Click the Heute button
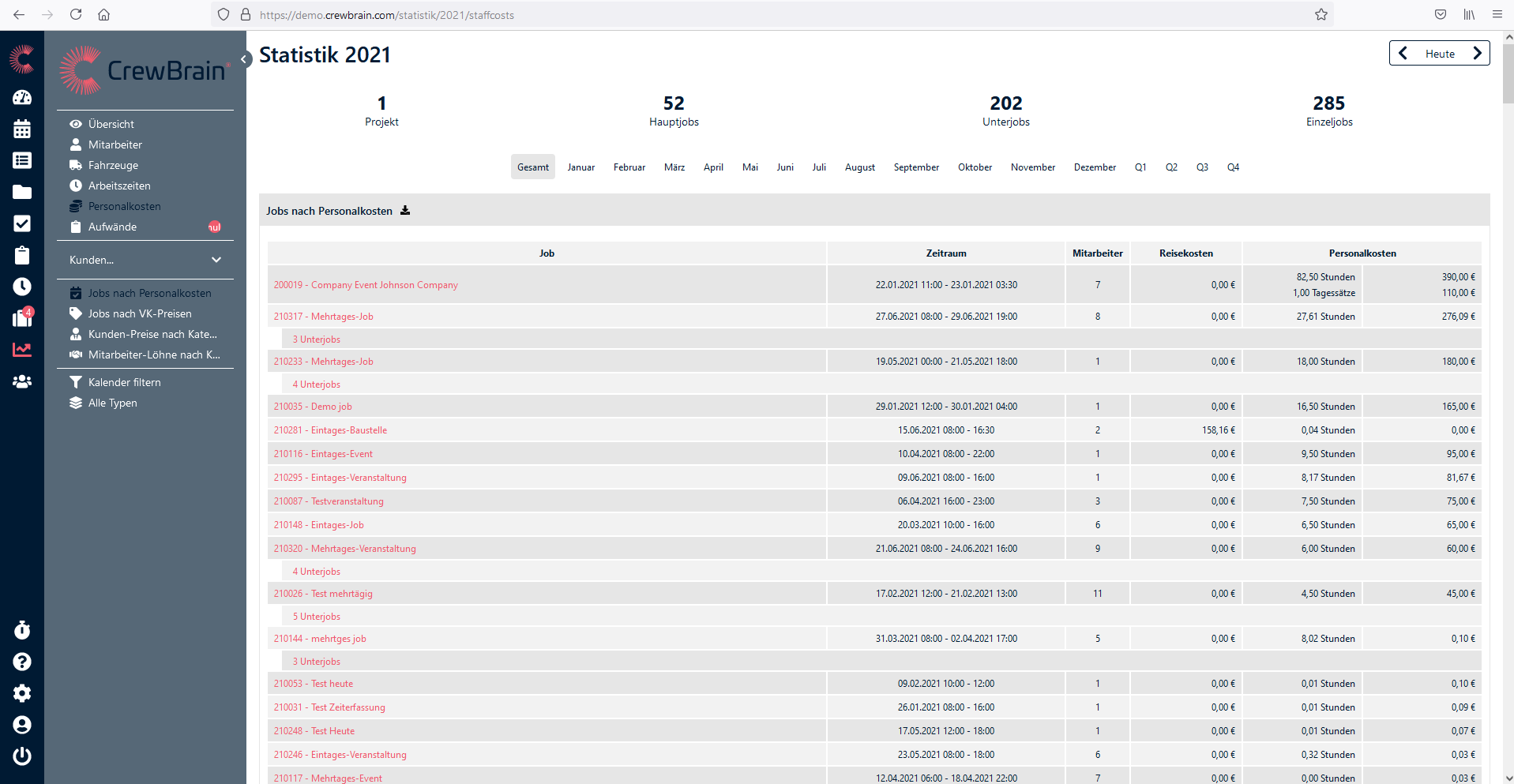This screenshot has width=1514, height=784. 1439,54
